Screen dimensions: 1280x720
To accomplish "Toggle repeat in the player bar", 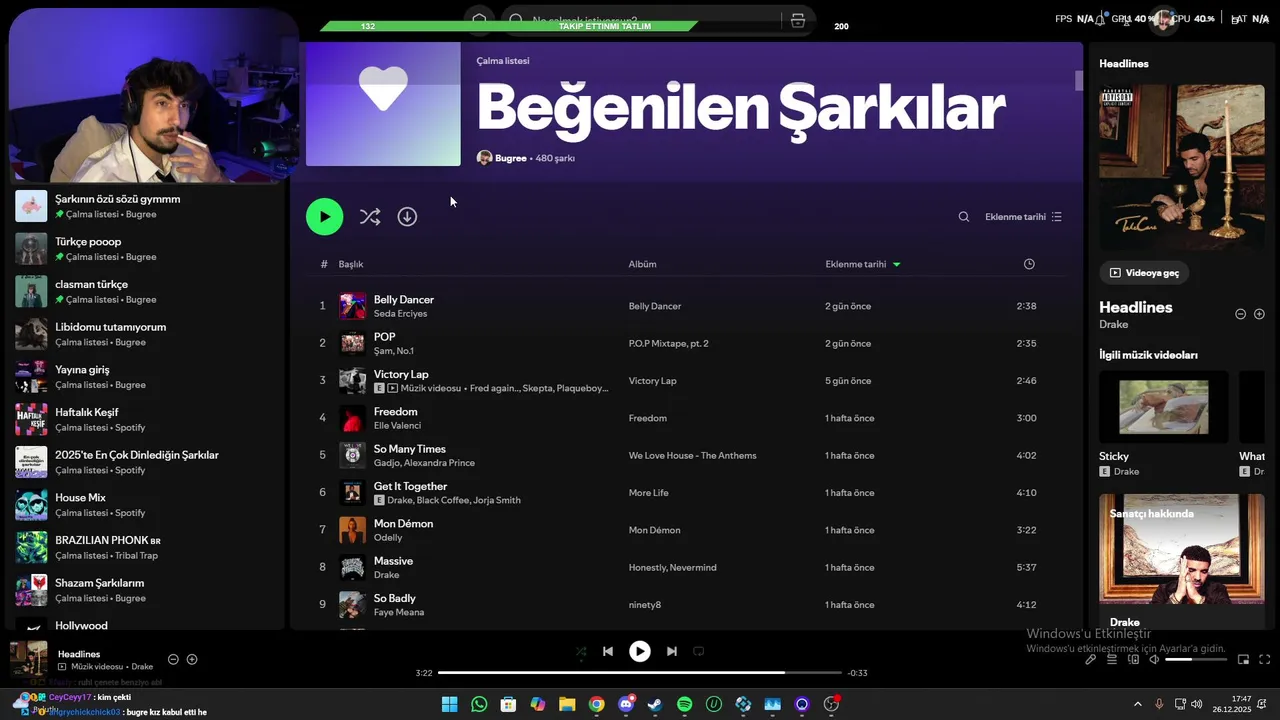I will 699,651.
